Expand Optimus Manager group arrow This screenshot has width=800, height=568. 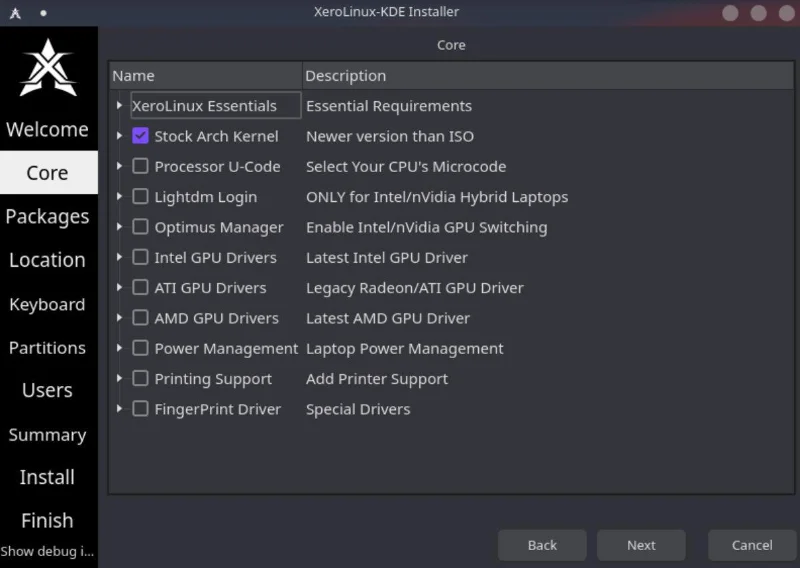119,227
